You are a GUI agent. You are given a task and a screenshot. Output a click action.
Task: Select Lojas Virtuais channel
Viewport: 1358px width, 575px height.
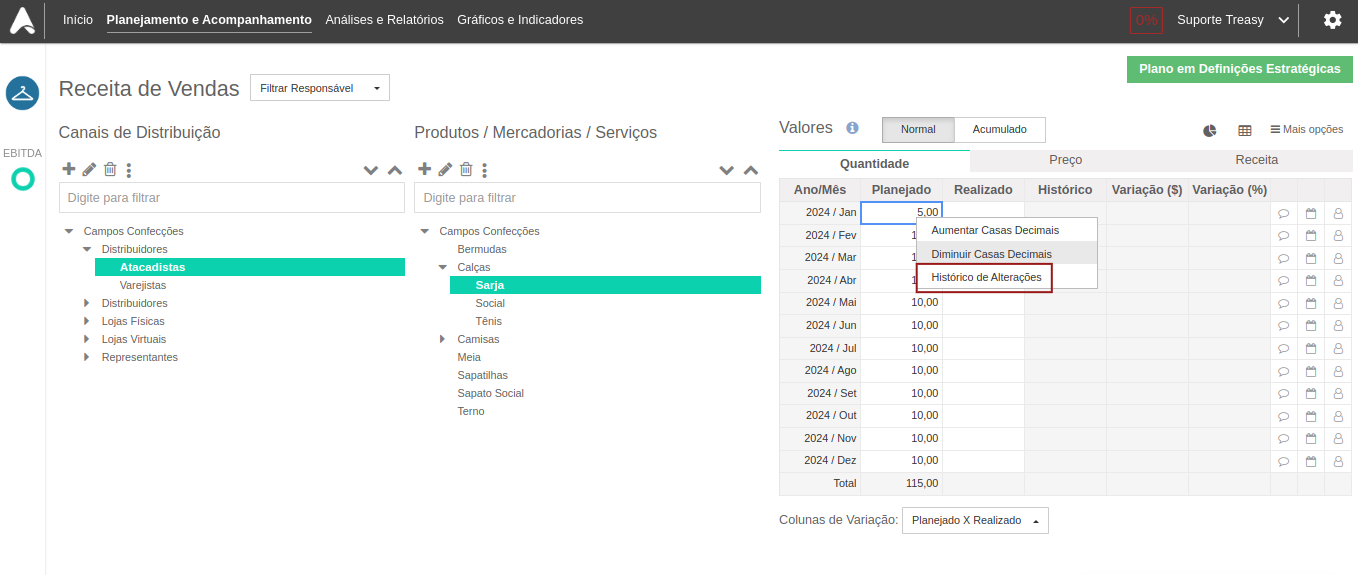coord(134,339)
